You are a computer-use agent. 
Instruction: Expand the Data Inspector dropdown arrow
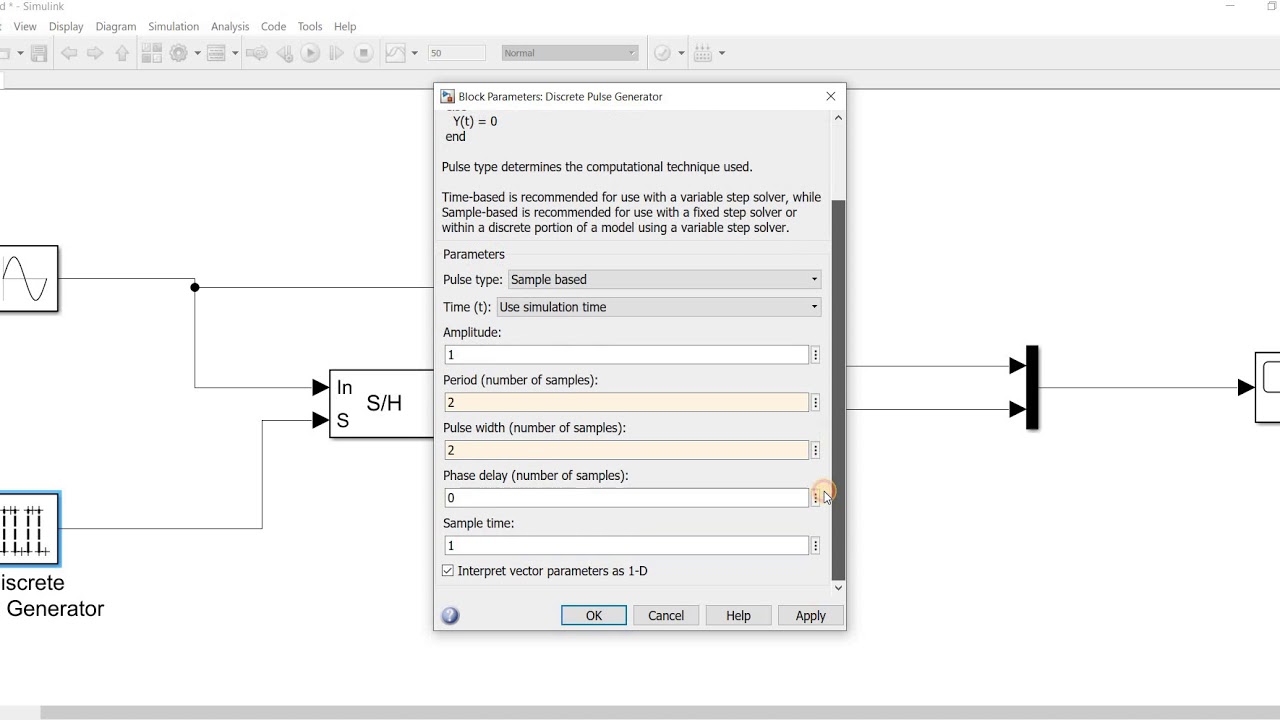(x=414, y=53)
